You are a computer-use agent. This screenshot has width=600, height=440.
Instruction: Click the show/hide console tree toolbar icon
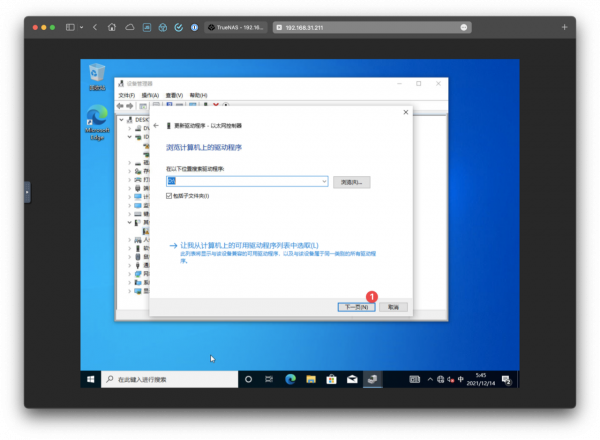(x=143, y=106)
